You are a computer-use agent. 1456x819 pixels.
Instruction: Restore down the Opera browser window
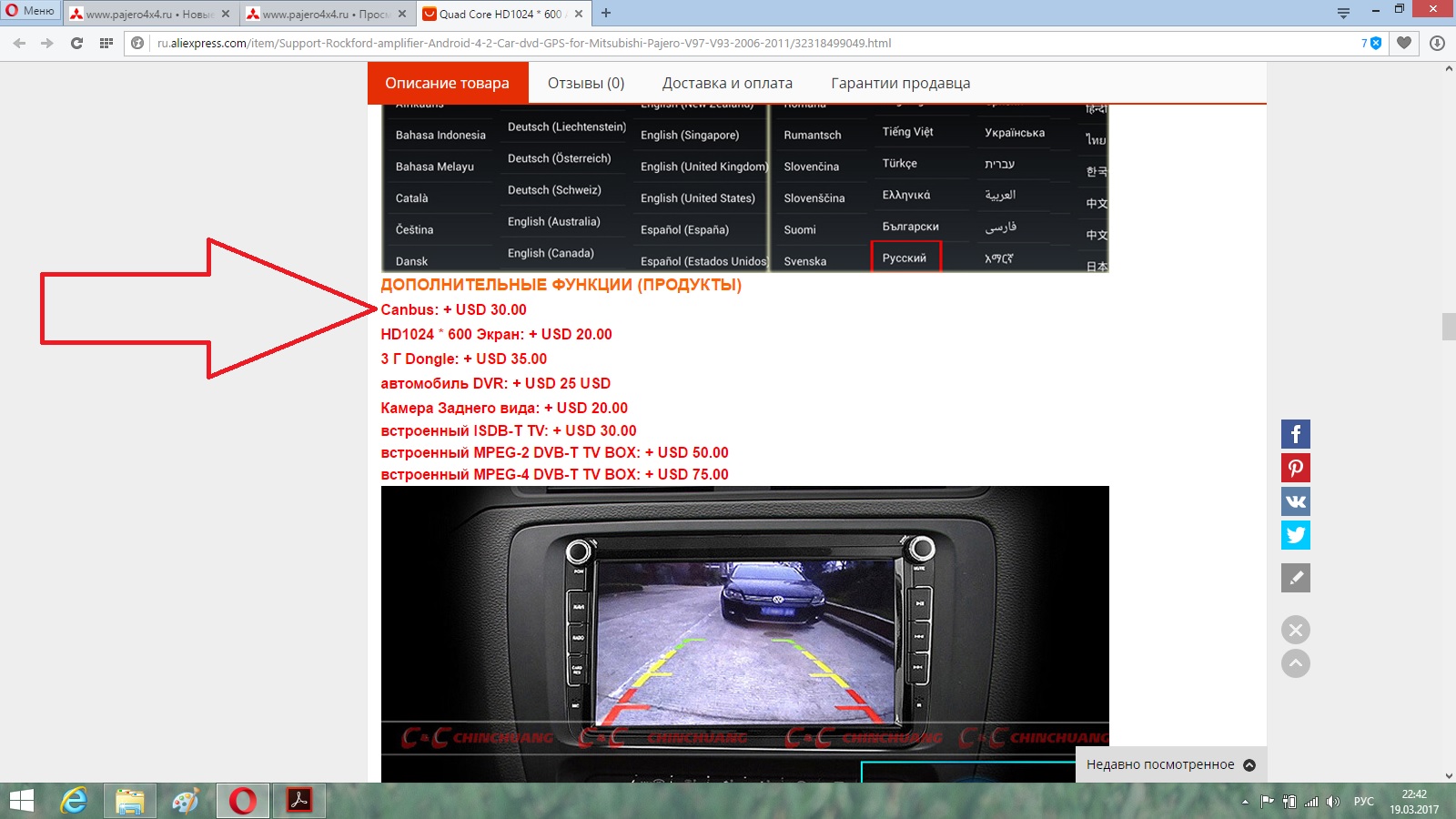point(1399,9)
